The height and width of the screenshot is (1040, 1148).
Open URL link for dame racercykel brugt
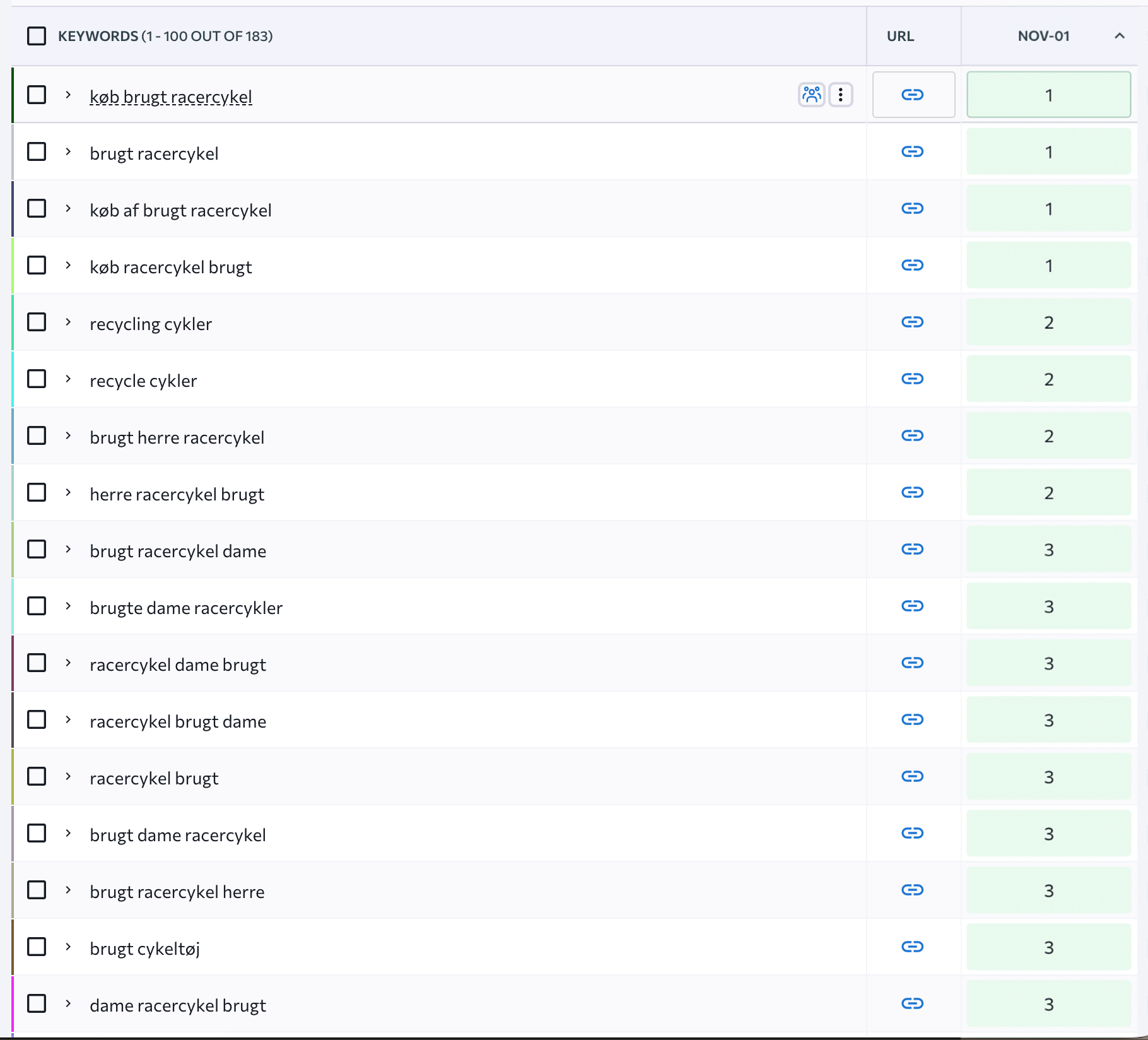pyautogui.click(x=912, y=1003)
